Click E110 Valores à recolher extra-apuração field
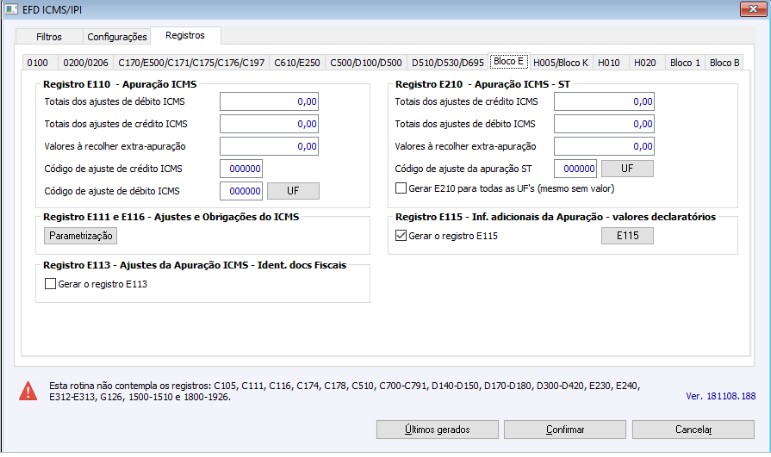This screenshot has height=457, width=771. pyautogui.click(x=269, y=147)
